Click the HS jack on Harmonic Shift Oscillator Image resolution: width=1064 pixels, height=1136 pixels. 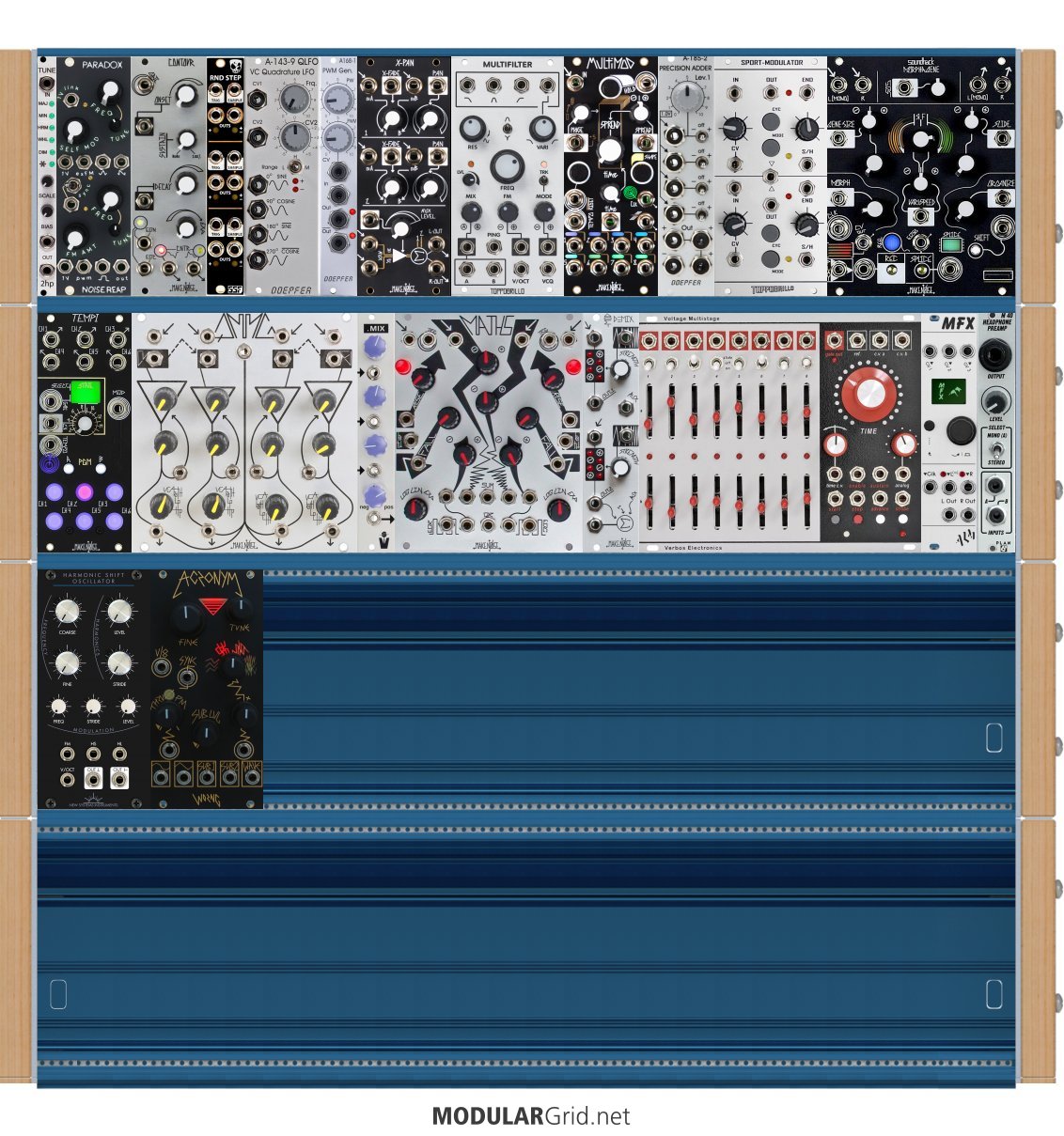click(x=94, y=755)
